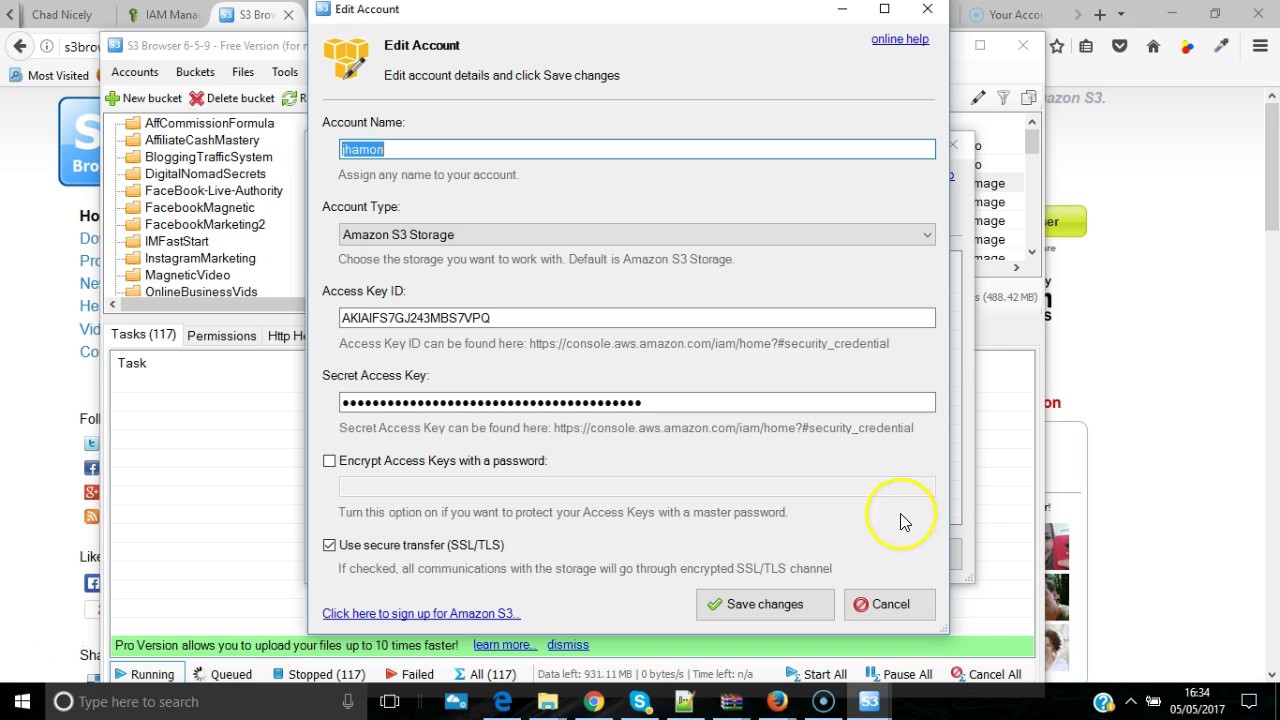Screen dimensions: 1280x720
Task: Click the New bucket toolbar icon
Action: [x=113, y=98]
